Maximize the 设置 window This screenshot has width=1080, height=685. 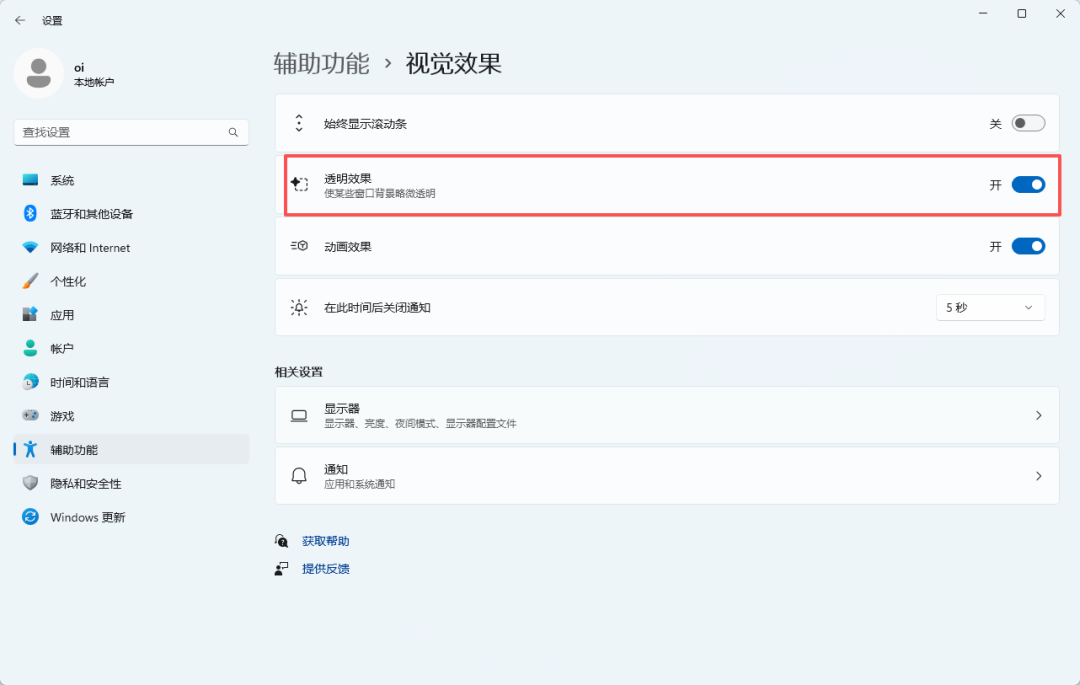click(1022, 14)
